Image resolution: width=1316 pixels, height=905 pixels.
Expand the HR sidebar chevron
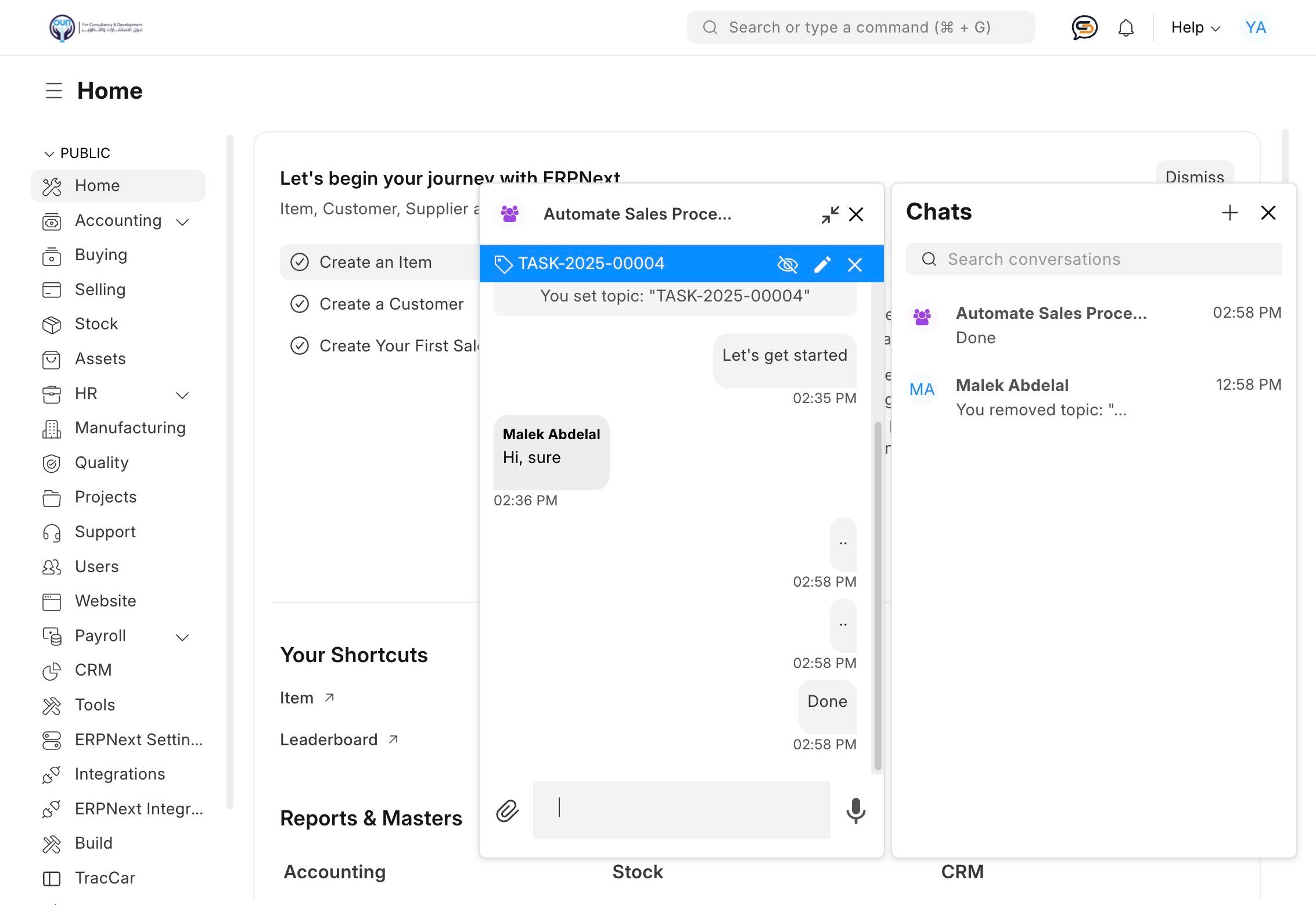coord(182,395)
